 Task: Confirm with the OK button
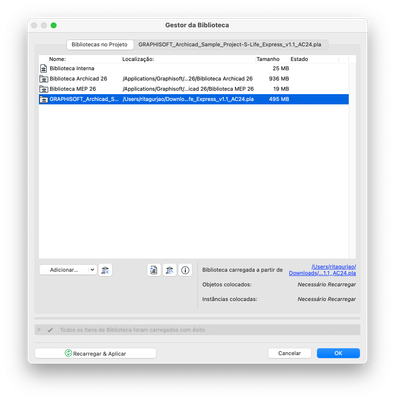[338, 353]
